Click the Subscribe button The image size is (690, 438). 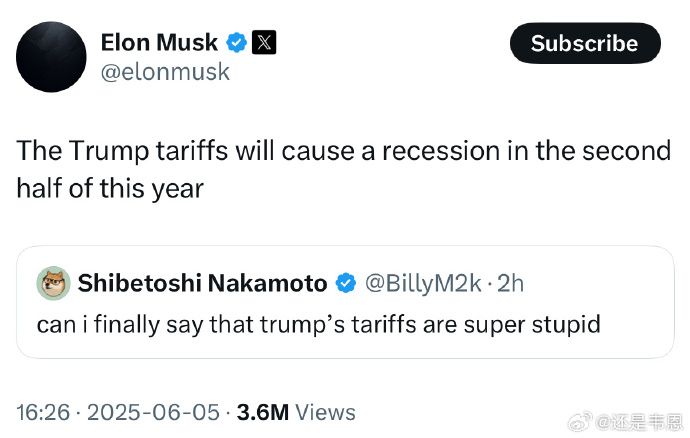585,43
